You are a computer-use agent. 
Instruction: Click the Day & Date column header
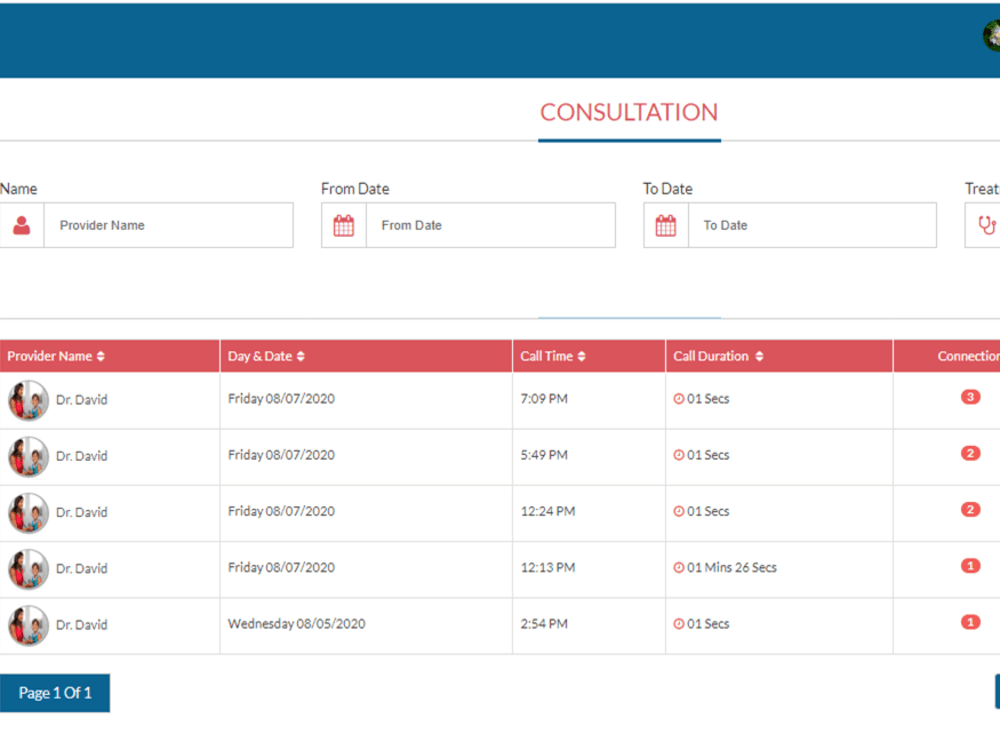tap(366, 357)
